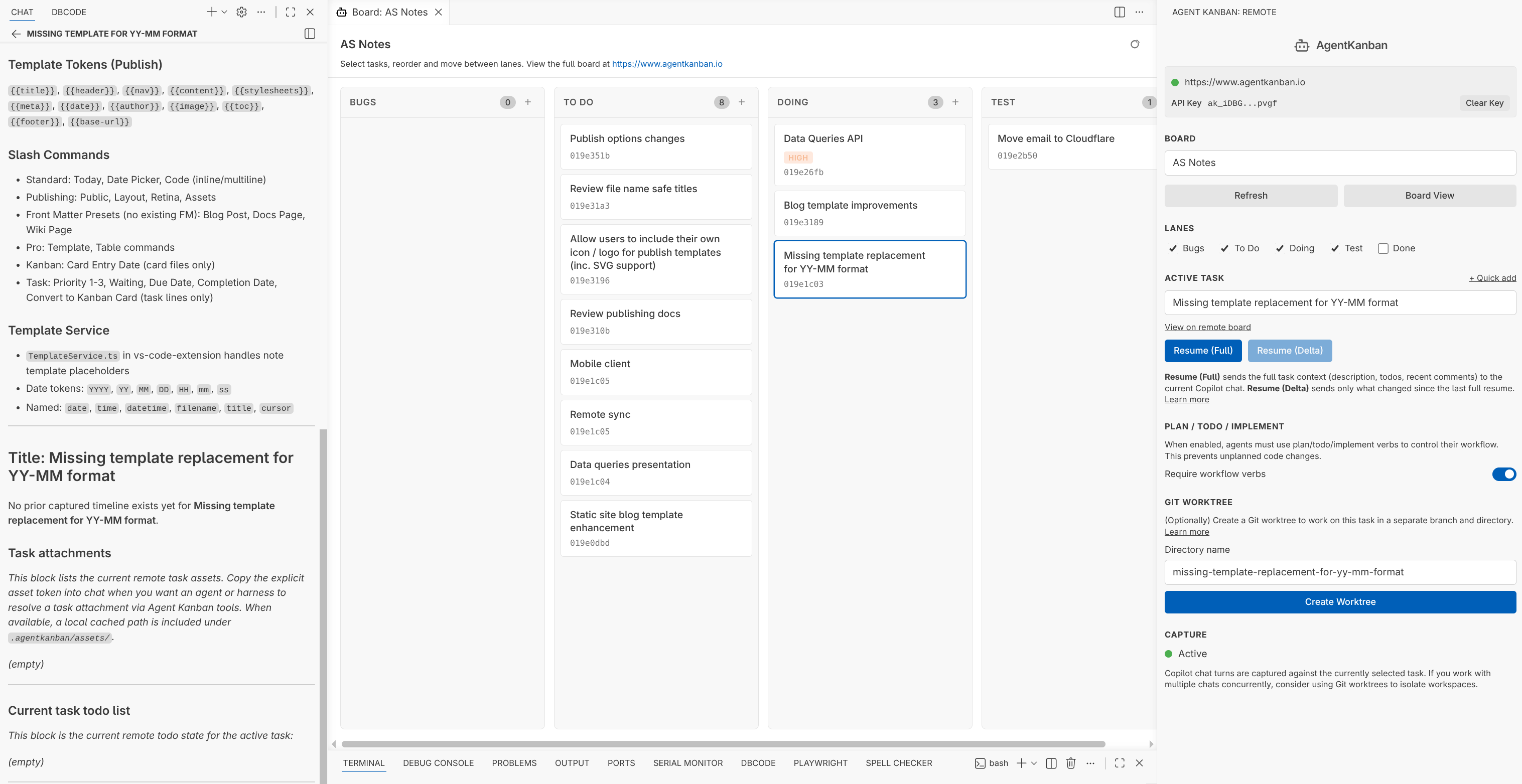Click the Refresh button in sidebar
This screenshot has width=1522, height=784.
1250,196
